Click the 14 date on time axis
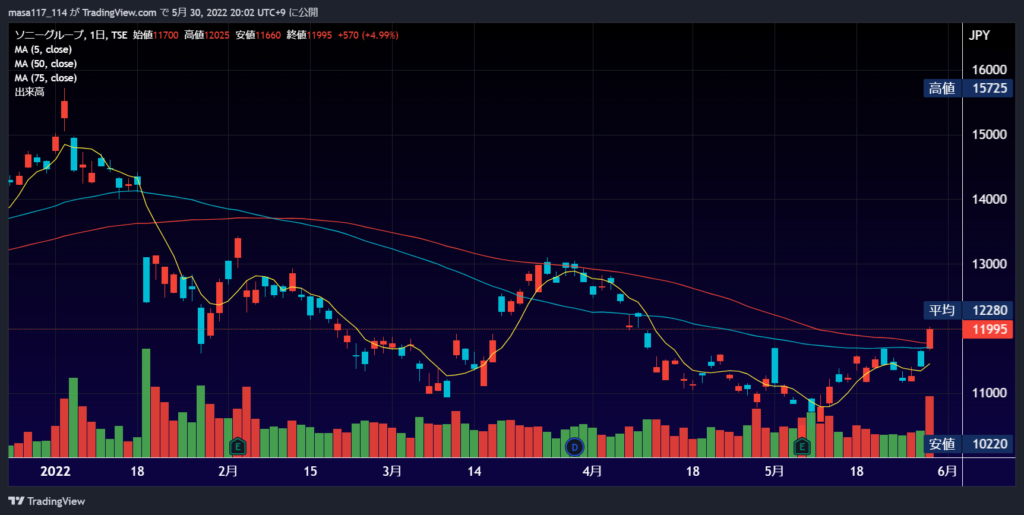Viewport: 1024px width, 515px height. click(x=474, y=471)
